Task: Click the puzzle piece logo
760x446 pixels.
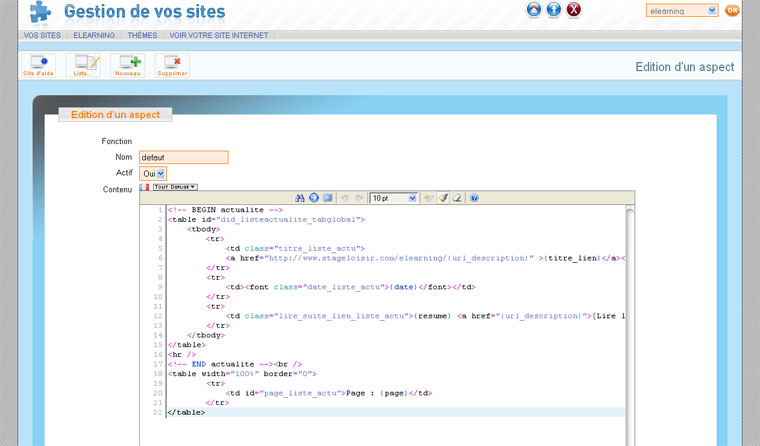Action: pyautogui.click(x=39, y=12)
